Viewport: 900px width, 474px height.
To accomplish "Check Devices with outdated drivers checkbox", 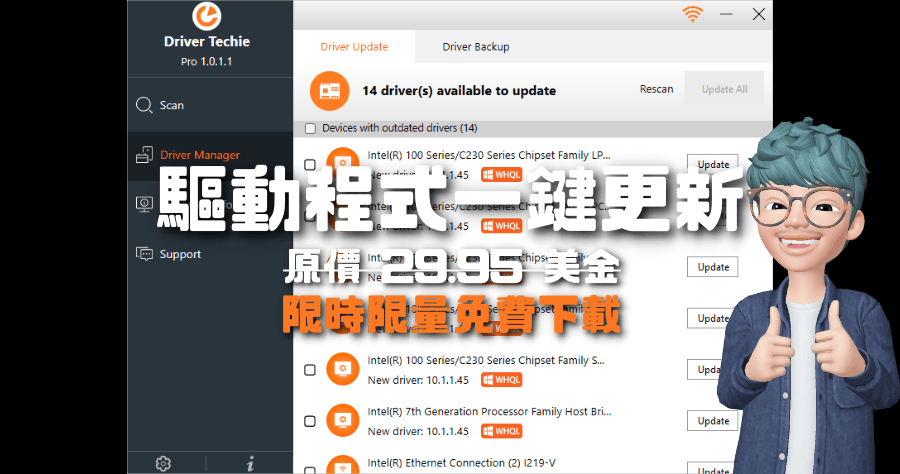I will [x=311, y=128].
